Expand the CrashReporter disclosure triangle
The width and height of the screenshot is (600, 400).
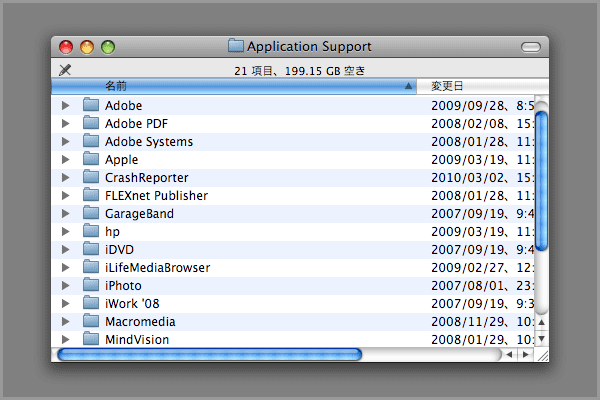pyautogui.click(x=66, y=177)
